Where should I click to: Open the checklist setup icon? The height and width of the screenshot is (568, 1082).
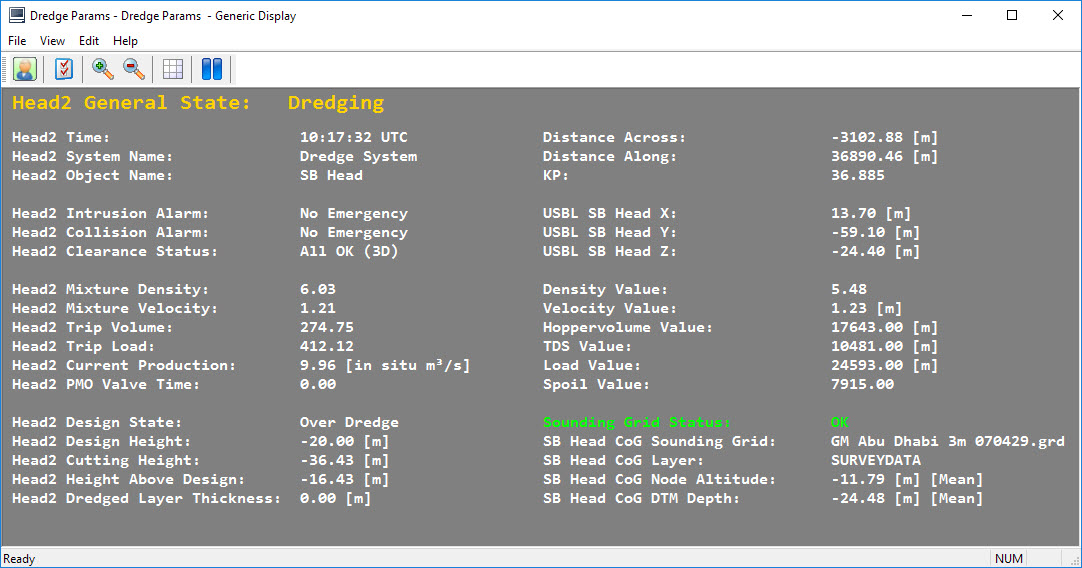[x=64, y=69]
